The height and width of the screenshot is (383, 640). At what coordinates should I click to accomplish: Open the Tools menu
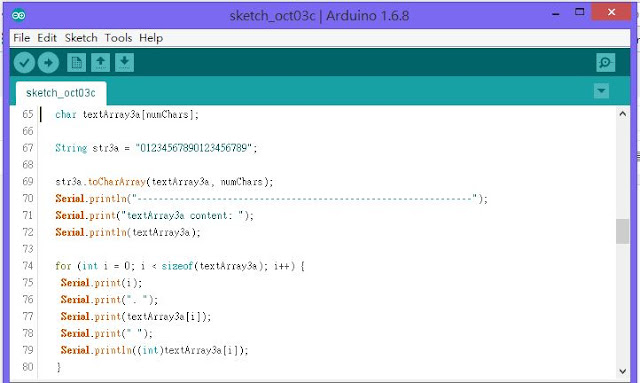[118, 38]
